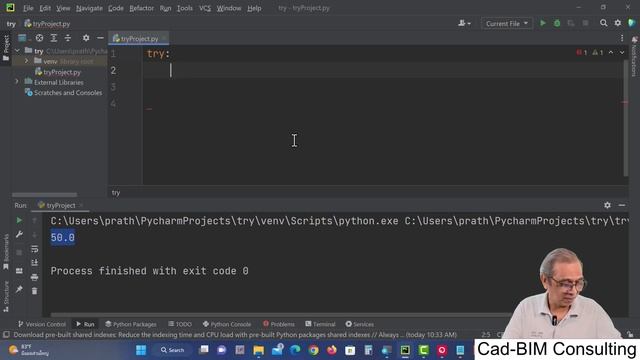Open the Tools menu

184,8
